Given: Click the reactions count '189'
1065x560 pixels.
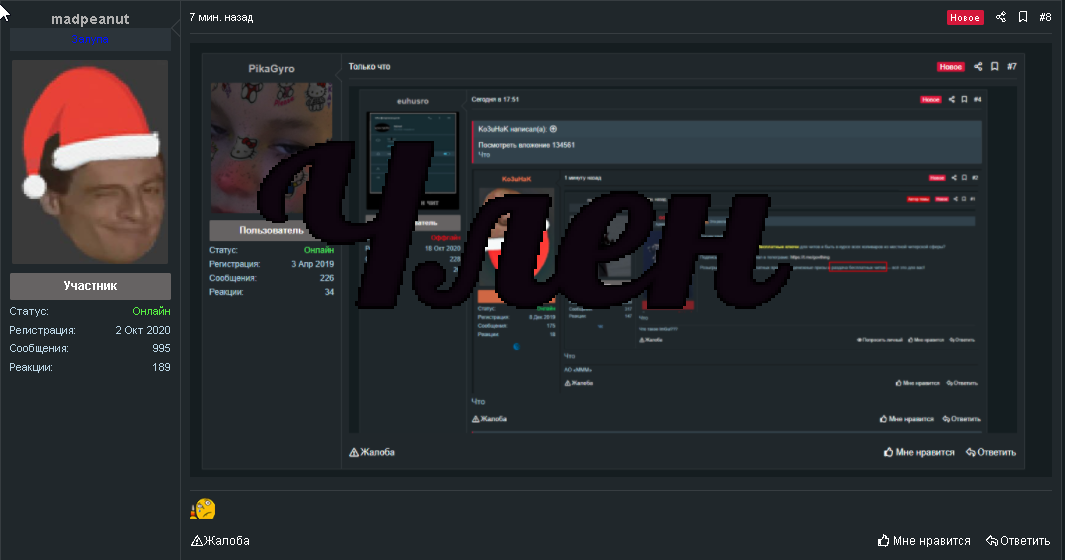Looking at the screenshot, I should [x=162, y=367].
